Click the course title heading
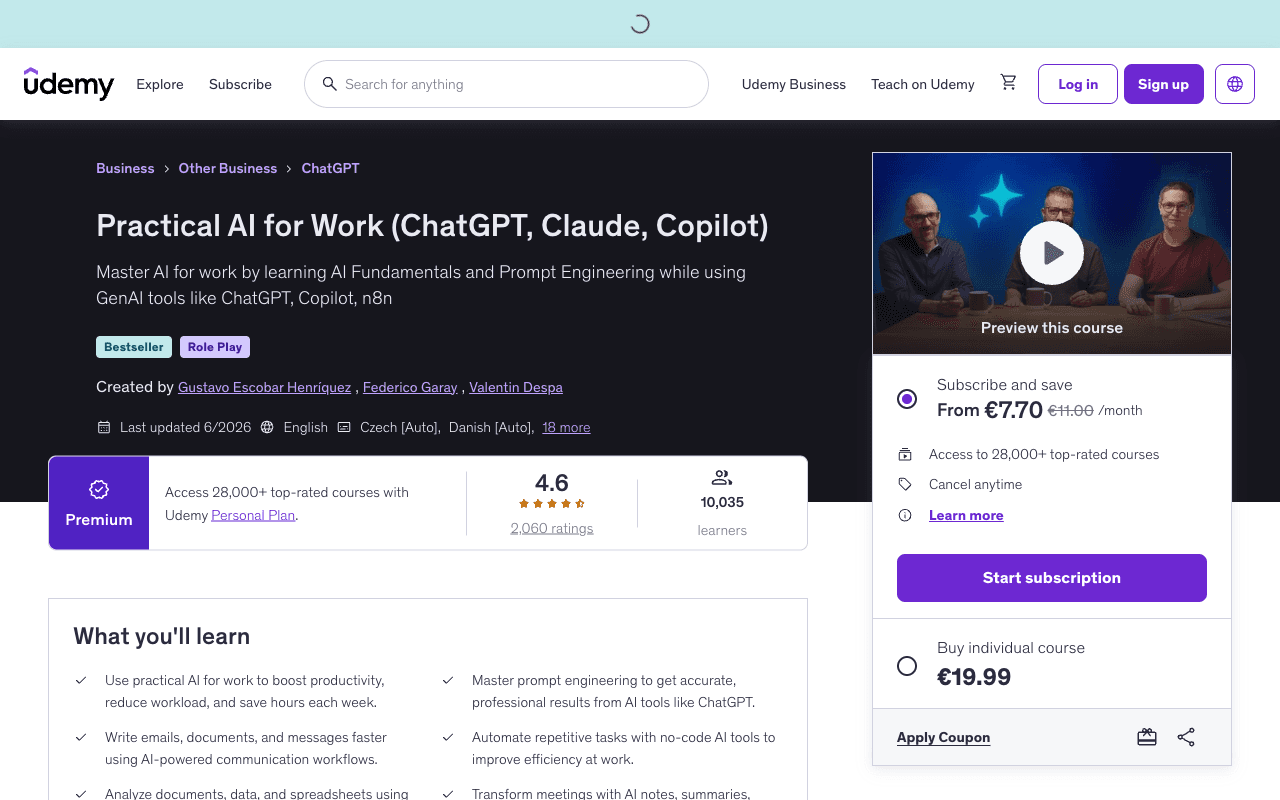 [432, 226]
